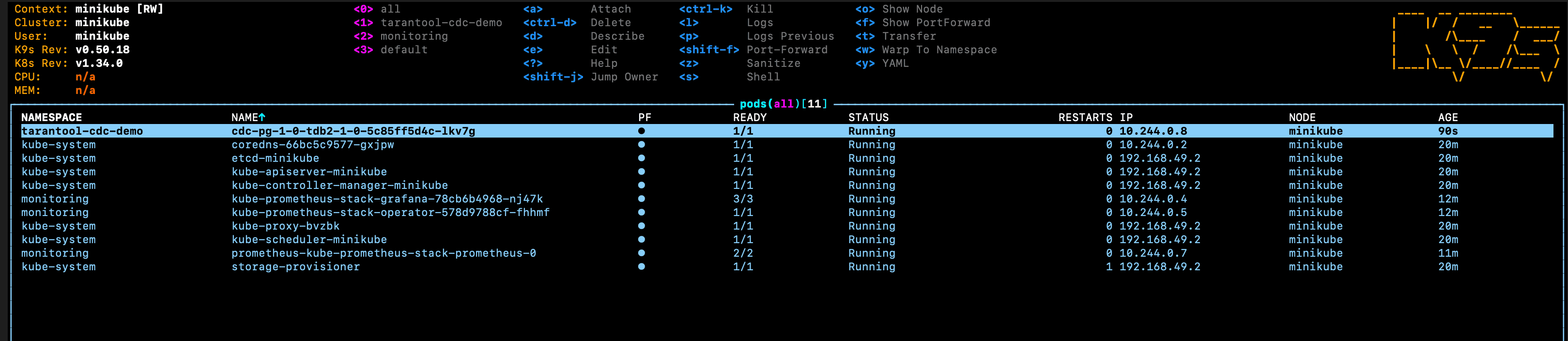The image size is (1568, 341).
Task: Select the cdc-pg-1-0-tdb2 pod row
Action: [x=786, y=131]
